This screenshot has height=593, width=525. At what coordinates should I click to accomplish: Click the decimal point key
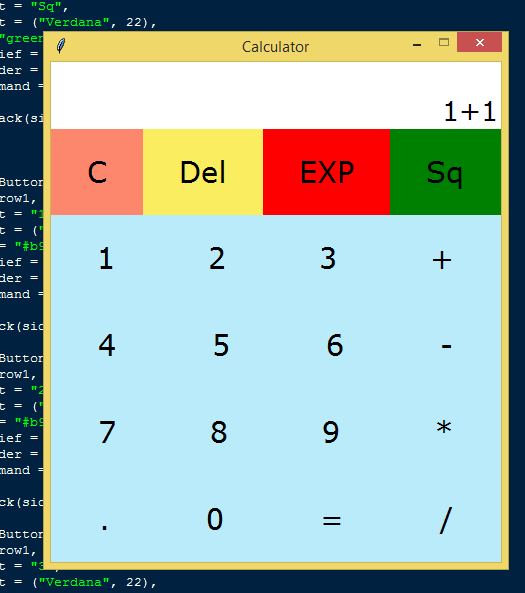[104, 519]
